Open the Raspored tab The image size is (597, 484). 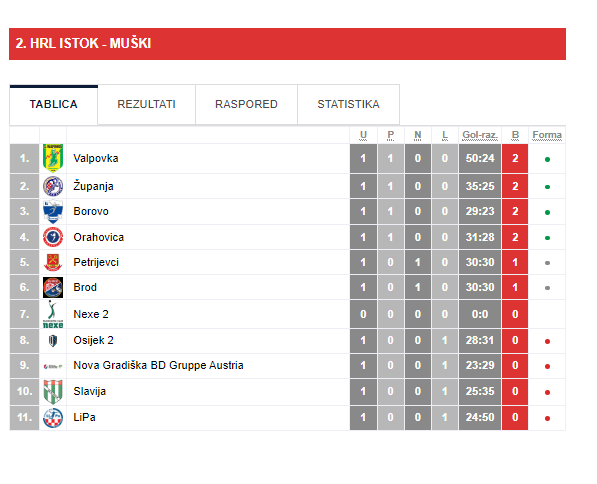tap(246, 104)
